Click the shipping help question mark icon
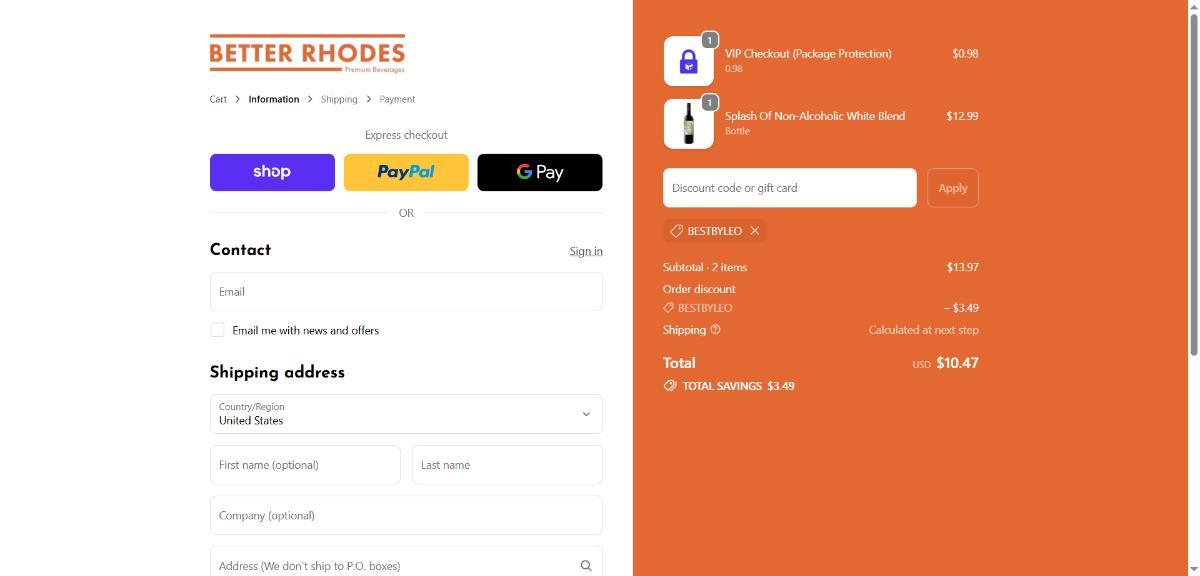1200x576 pixels. point(715,329)
